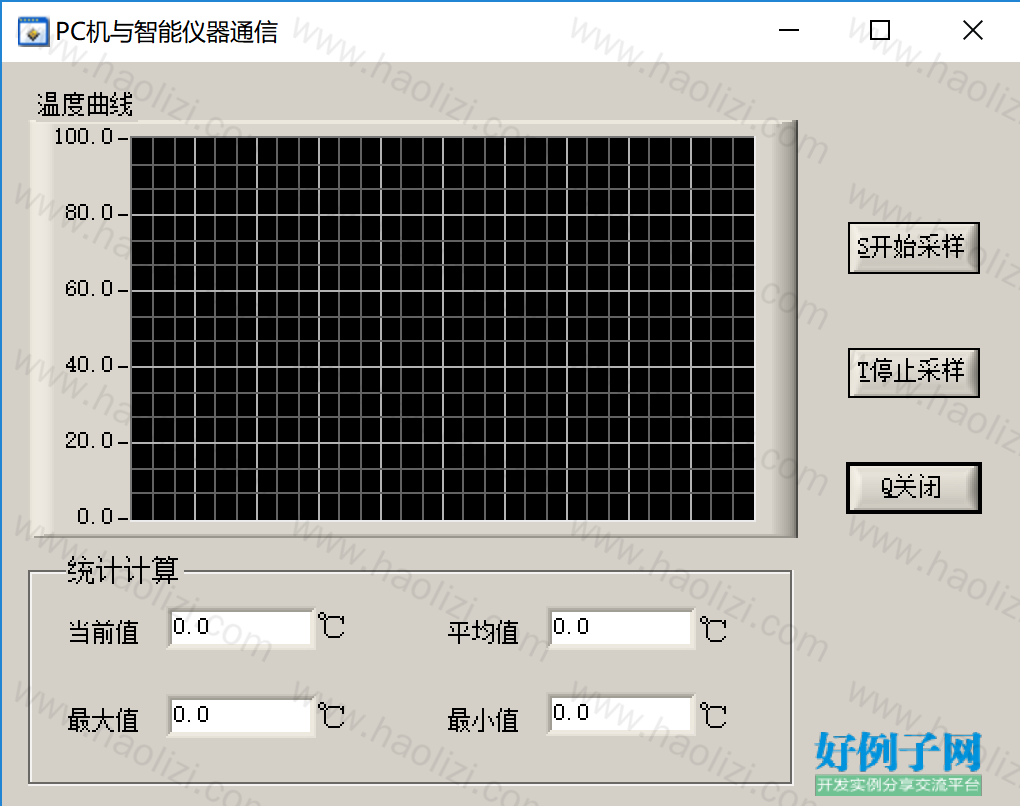Image resolution: width=1020 pixels, height=806 pixels.
Task: Click the 最大值 label
Action: click(103, 720)
